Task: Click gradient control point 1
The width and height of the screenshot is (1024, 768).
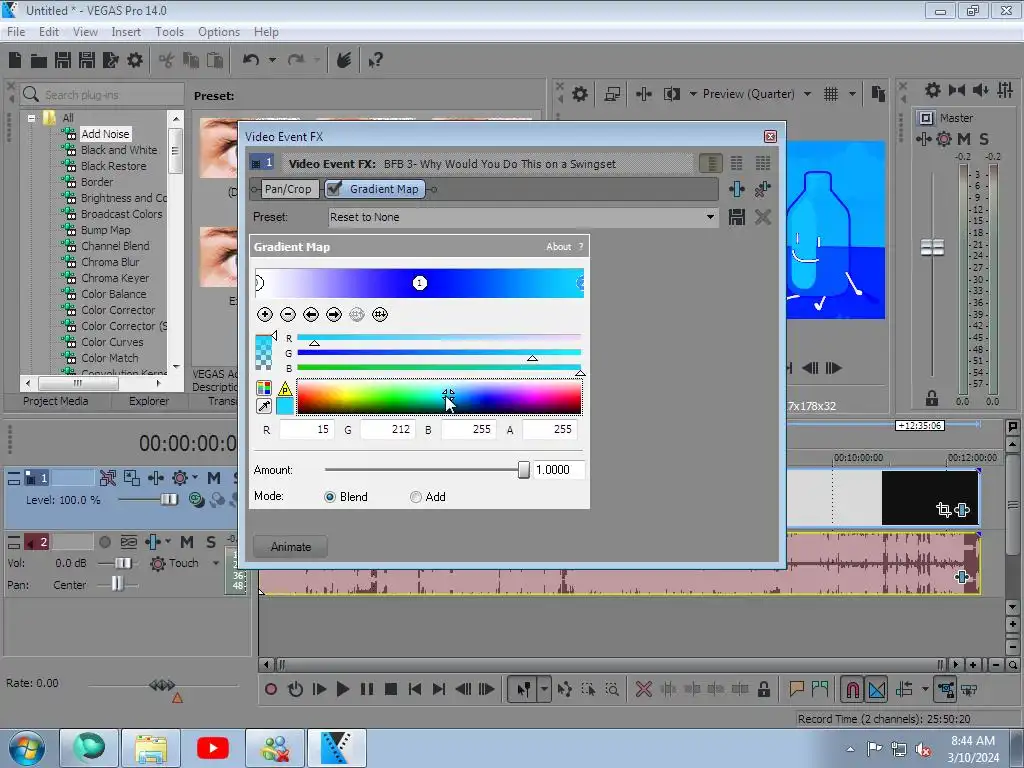Action: click(x=420, y=283)
